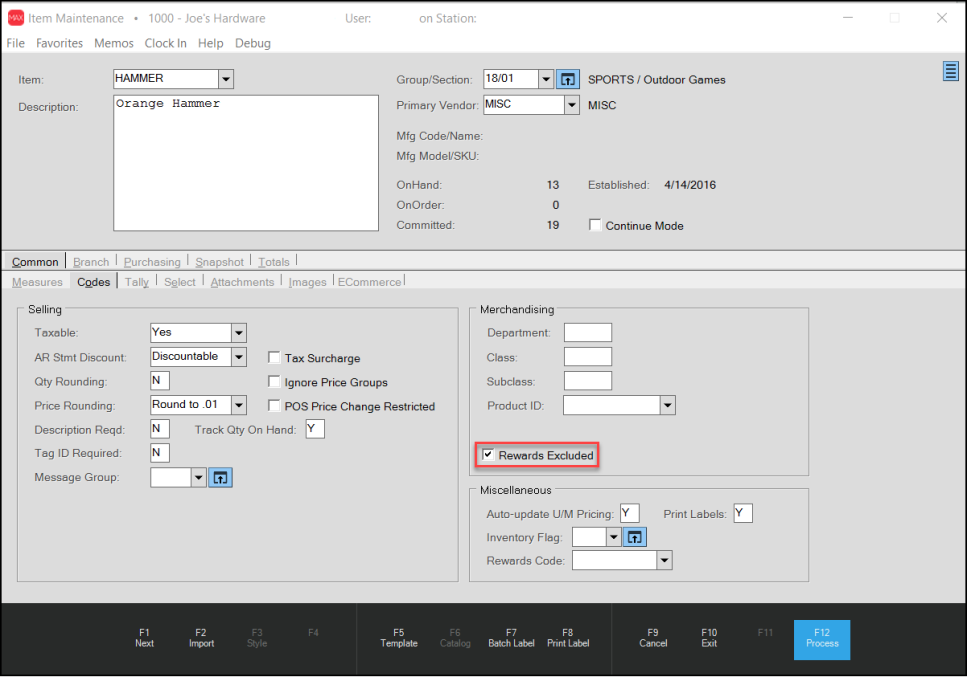Viewport: 967px width, 677px height.
Task: Switch to the Common tab
Action: (35, 262)
